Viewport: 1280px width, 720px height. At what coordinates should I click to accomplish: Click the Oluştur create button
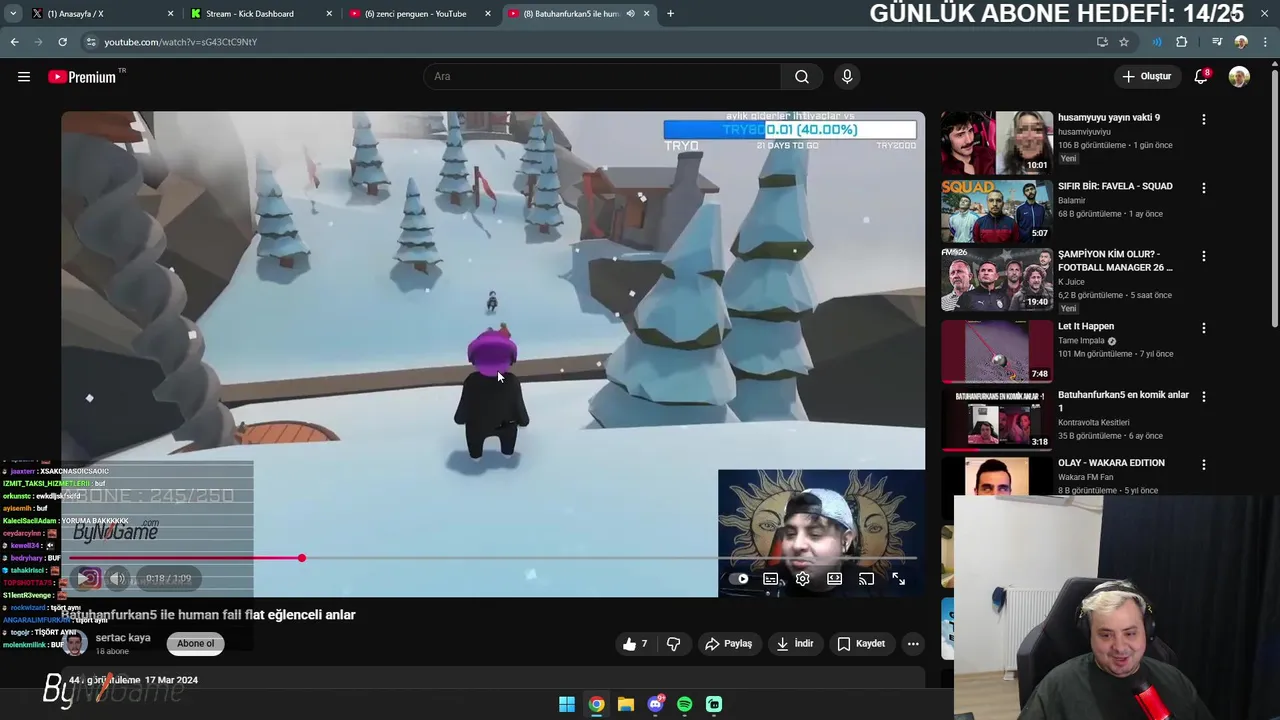1146,77
